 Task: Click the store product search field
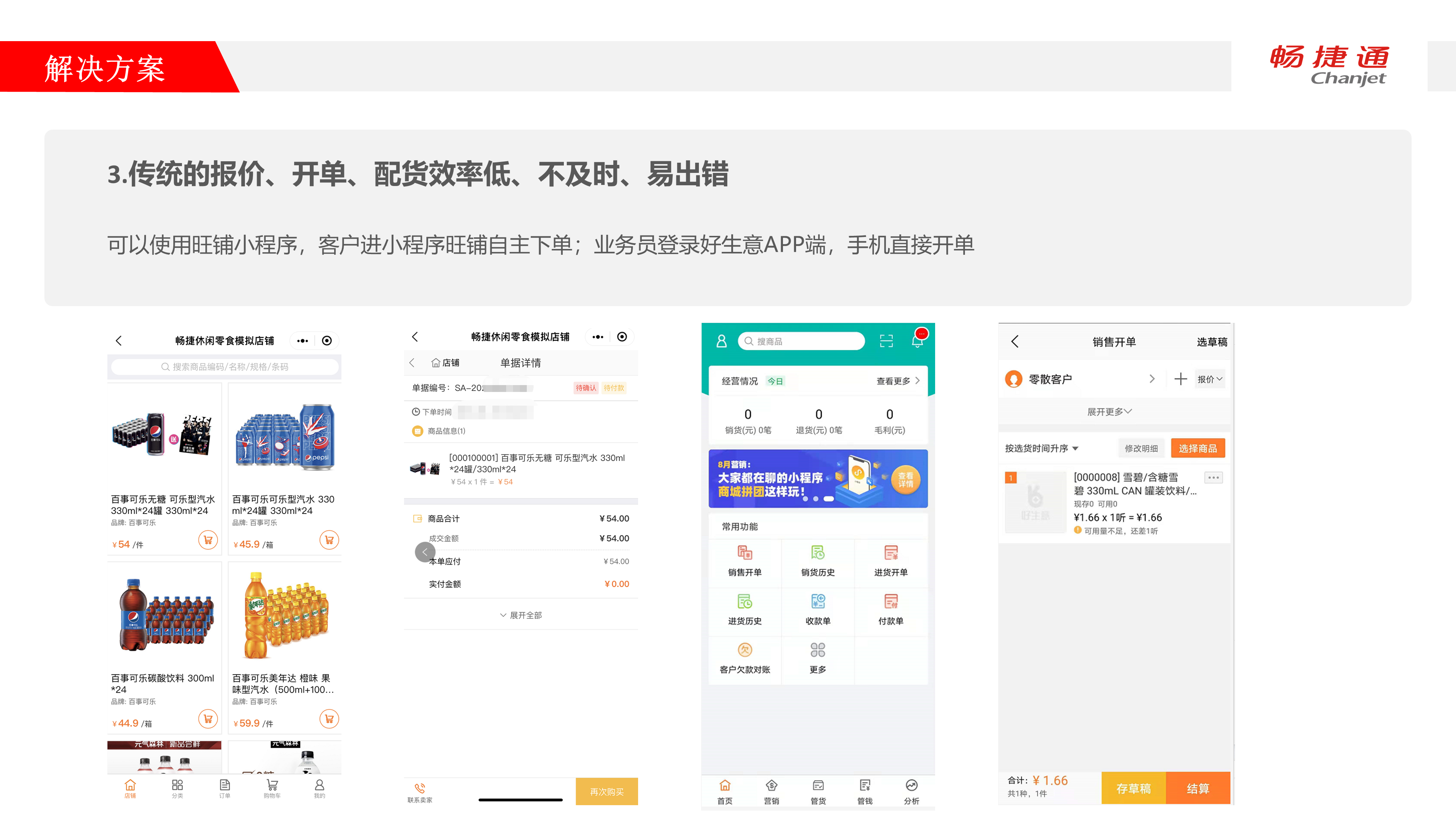click(224, 367)
